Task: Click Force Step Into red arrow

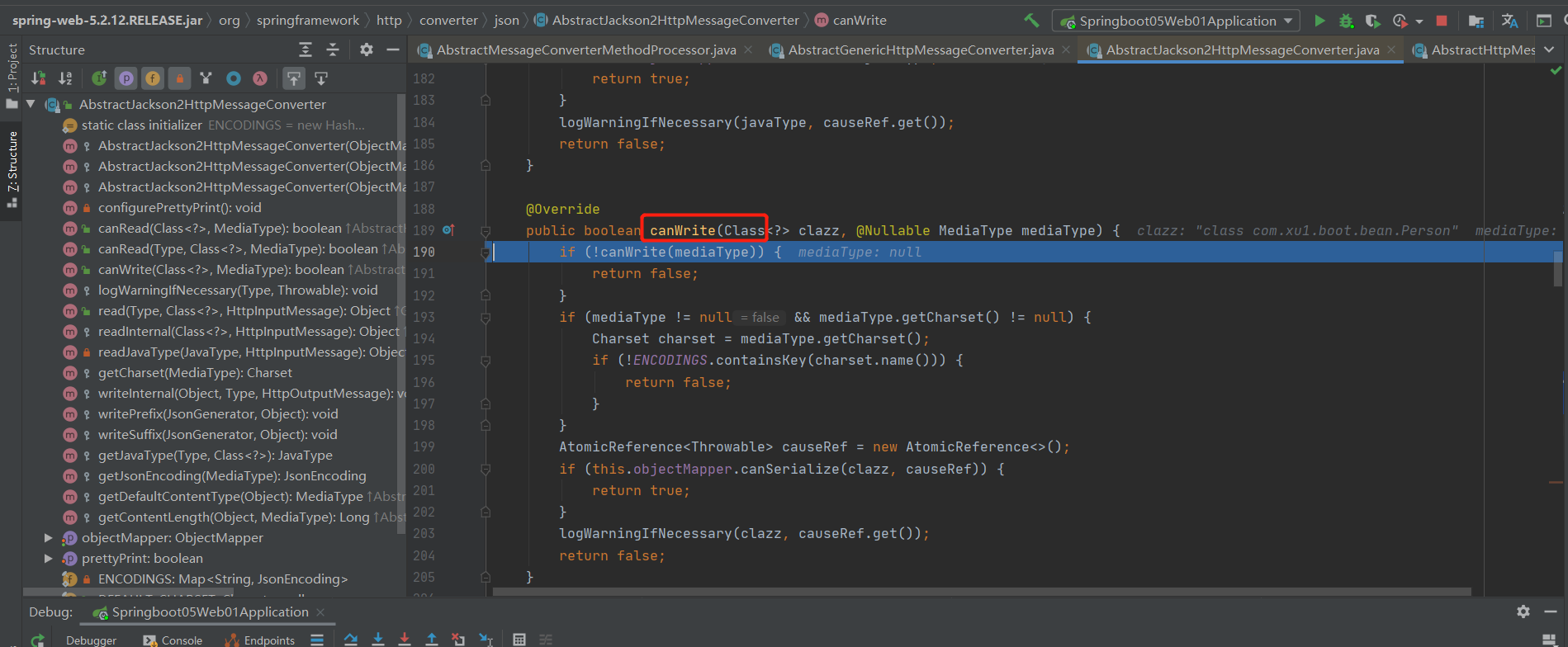Action: [x=405, y=640]
